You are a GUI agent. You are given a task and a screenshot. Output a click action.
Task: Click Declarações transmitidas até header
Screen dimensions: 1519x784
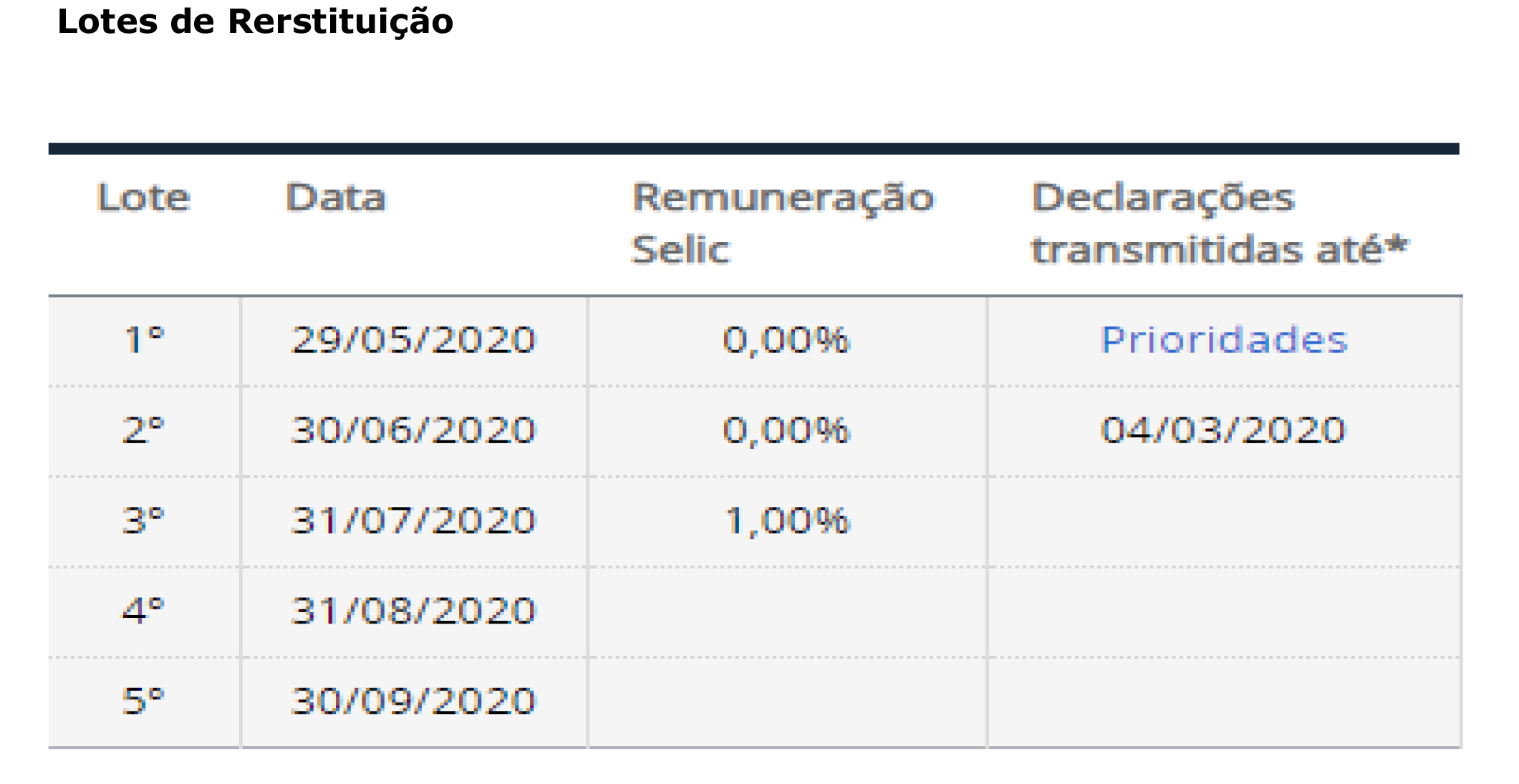(x=1219, y=223)
